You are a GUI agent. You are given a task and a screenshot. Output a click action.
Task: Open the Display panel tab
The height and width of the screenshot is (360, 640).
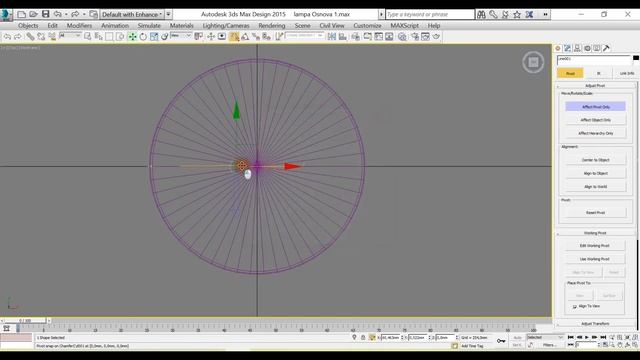click(597, 48)
